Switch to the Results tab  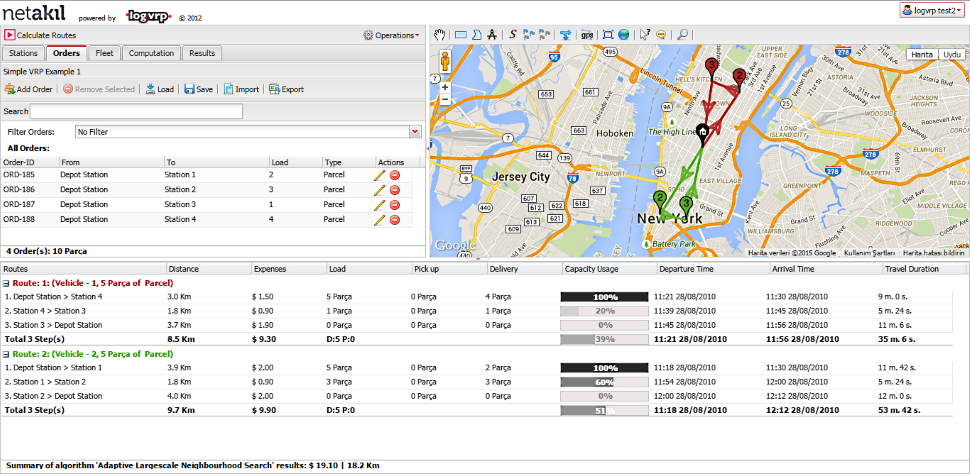click(202, 53)
